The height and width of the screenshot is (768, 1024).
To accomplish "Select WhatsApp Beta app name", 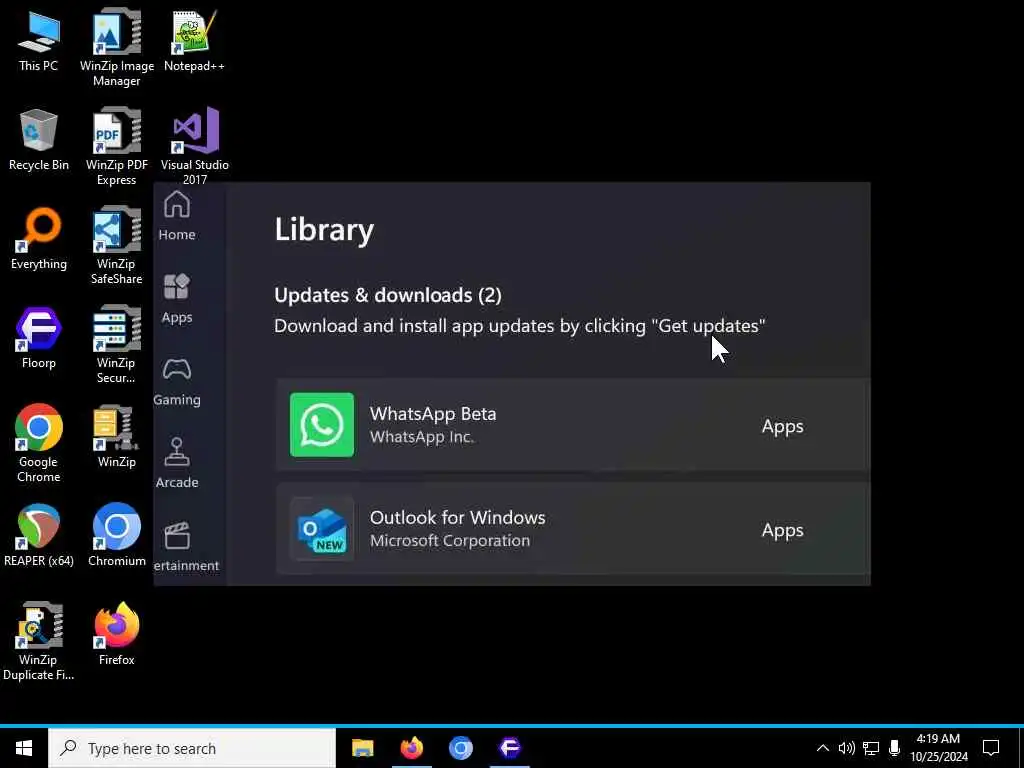I will (433, 414).
